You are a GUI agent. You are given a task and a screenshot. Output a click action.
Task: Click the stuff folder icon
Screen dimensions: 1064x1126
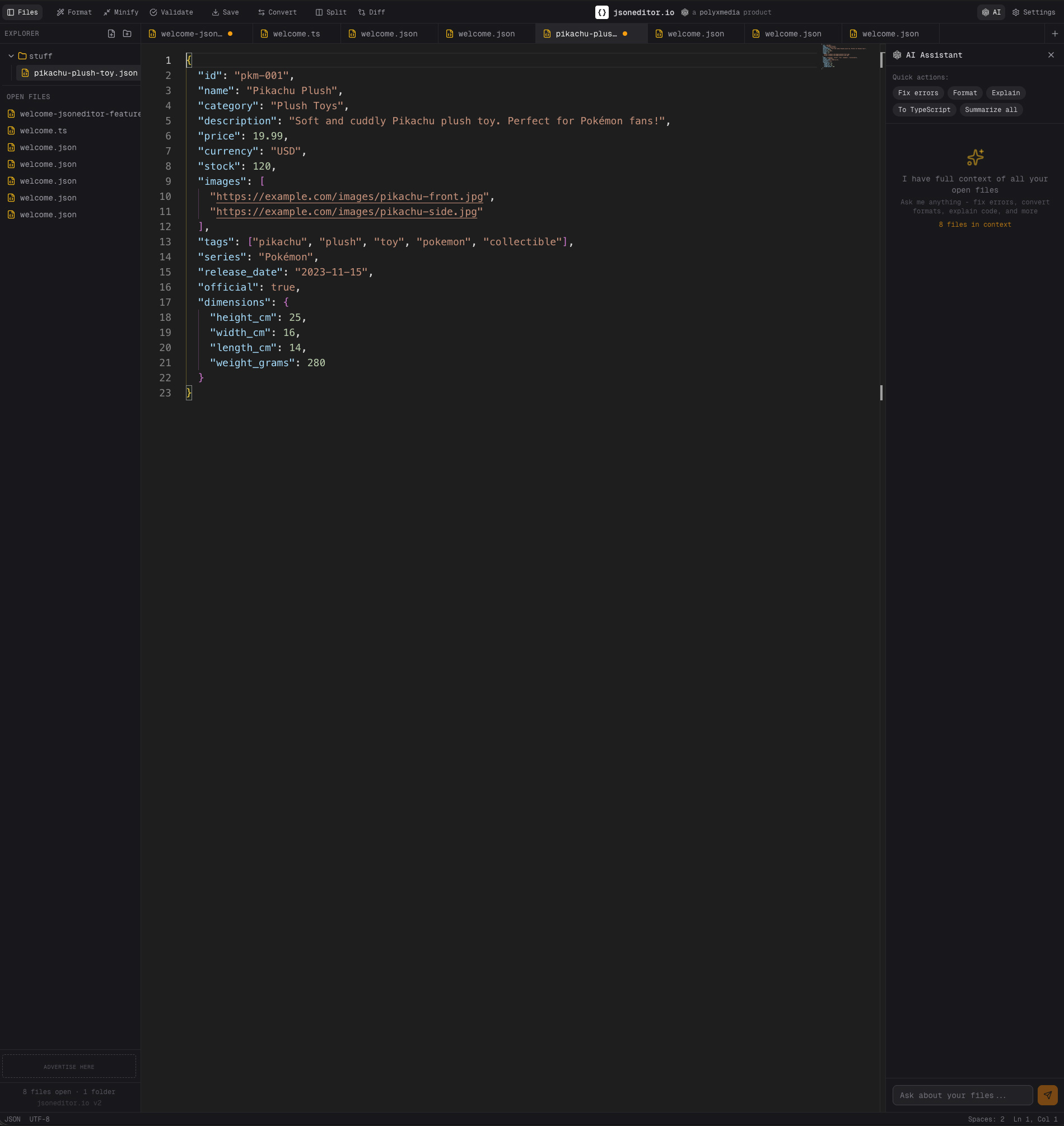pyautogui.click(x=22, y=56)
